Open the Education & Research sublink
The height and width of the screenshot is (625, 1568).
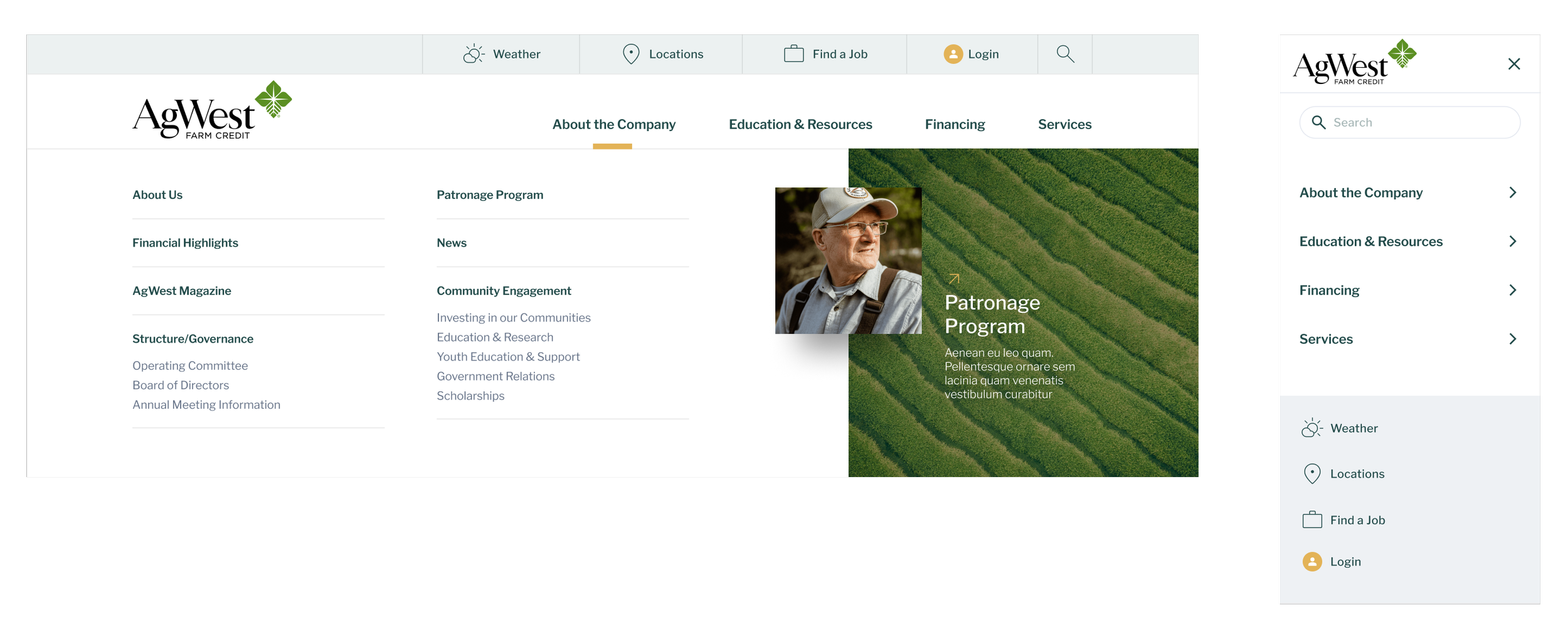(x=495, y=337)
